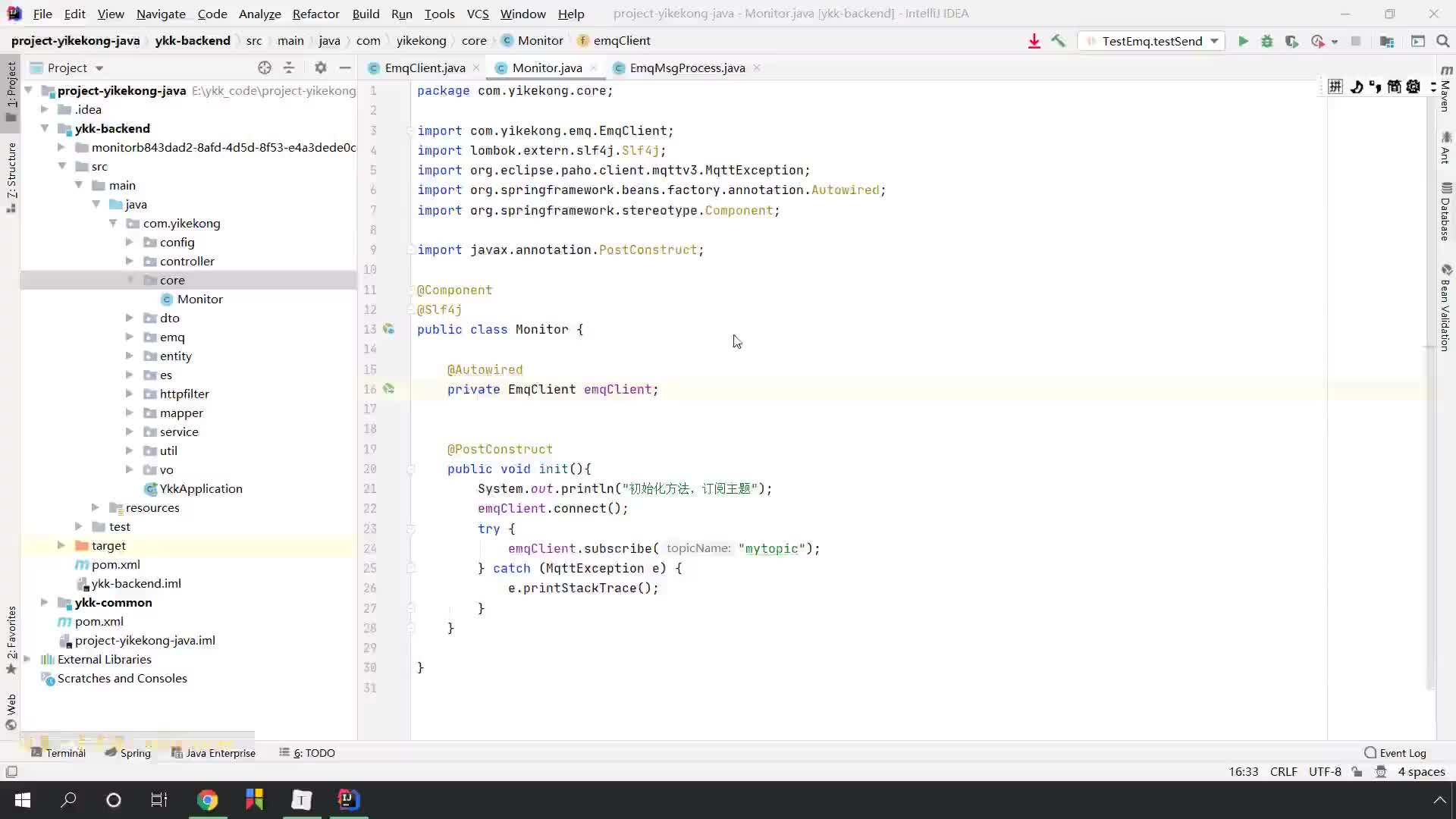Open the Structure tool window
This screenshot has width=1456, height=819.
11,177
